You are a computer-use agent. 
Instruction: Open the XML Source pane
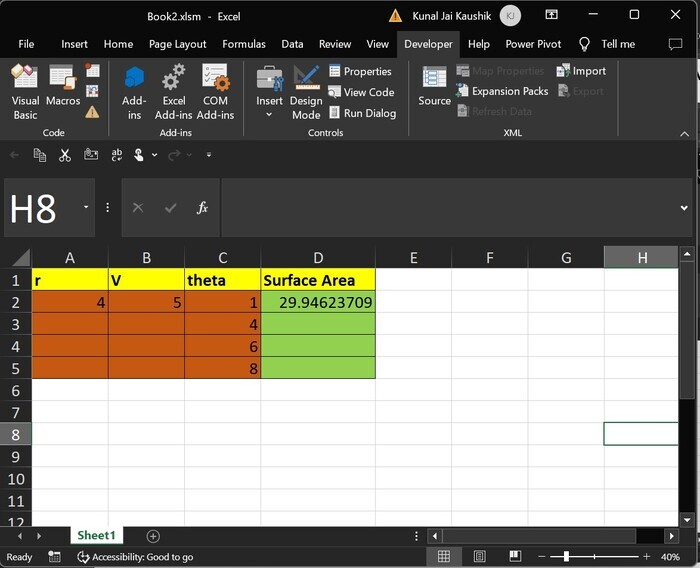pyautogui.click(x=434, y=86)
